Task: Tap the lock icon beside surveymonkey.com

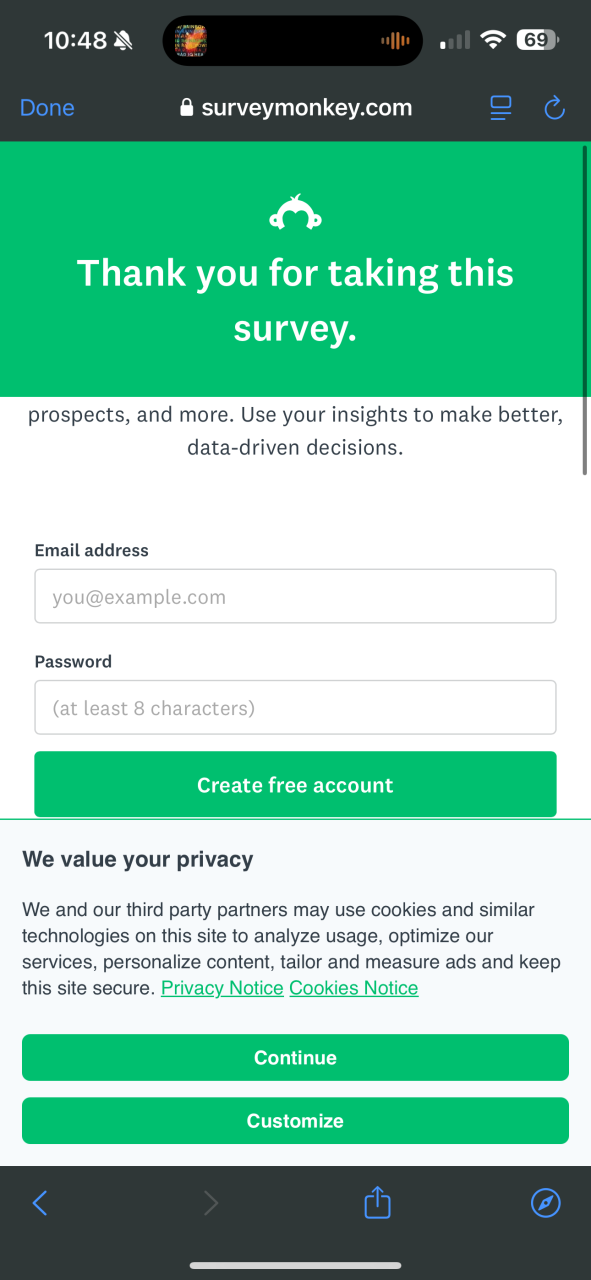Action: tap(186, 108)
